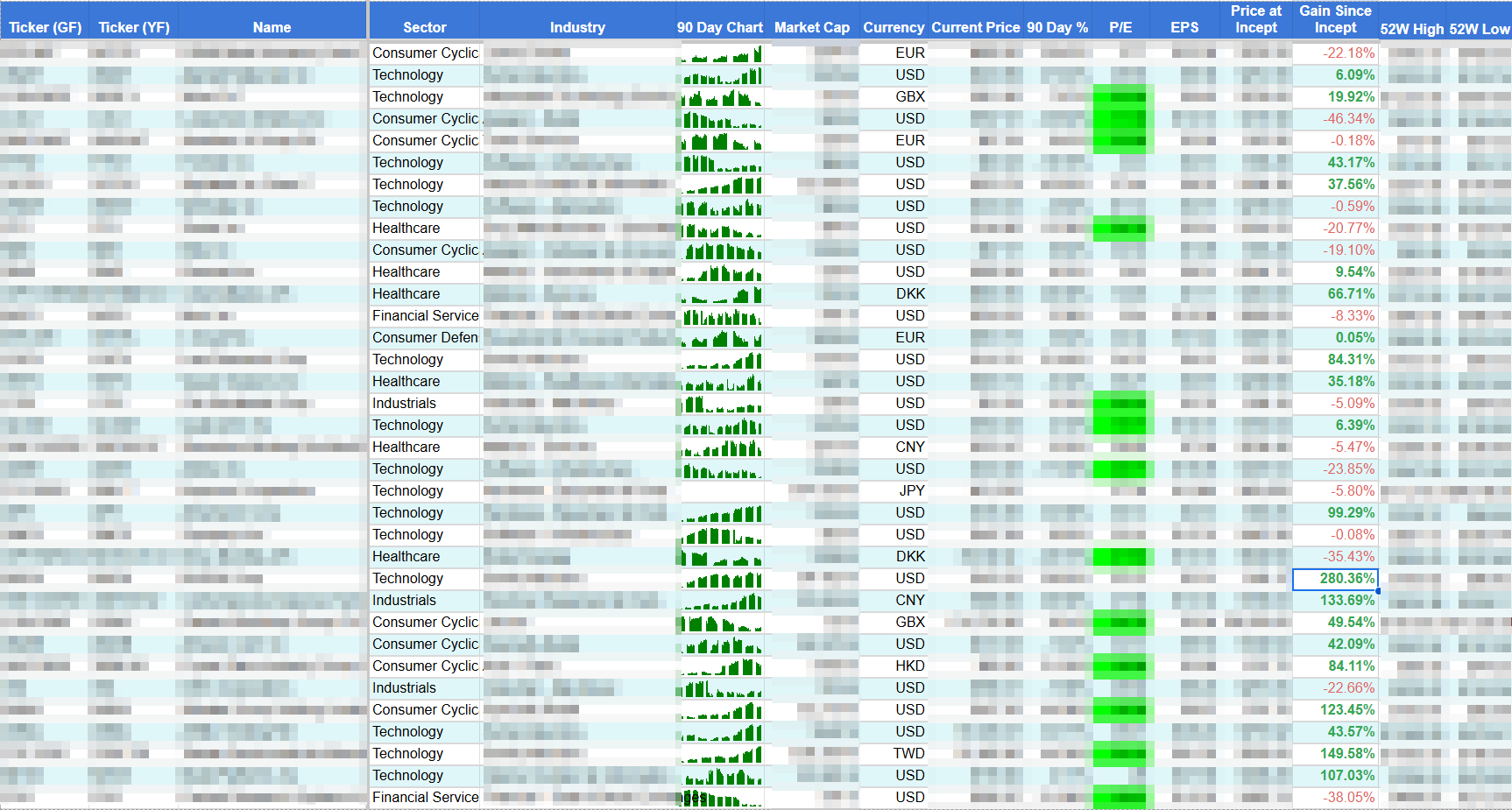Viewport: 1512px width, 810px height.
Task: Click the EPS column header
Action: (x=1183, y=27)
